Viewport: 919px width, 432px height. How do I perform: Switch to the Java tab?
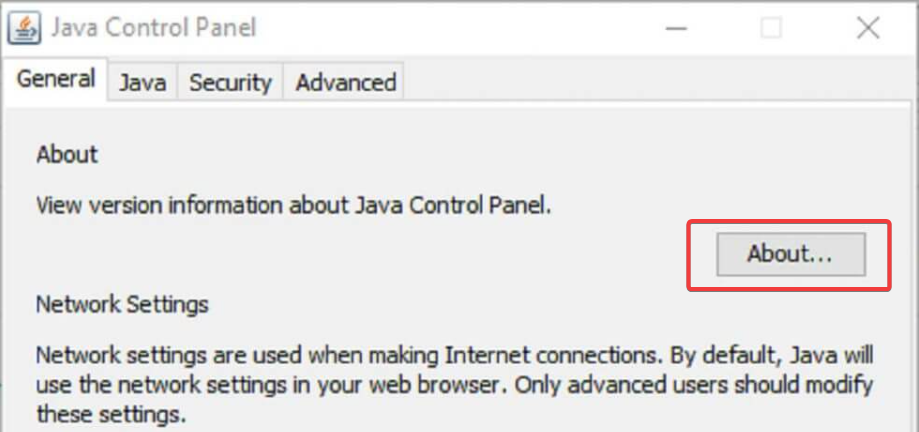pos(142,82)
